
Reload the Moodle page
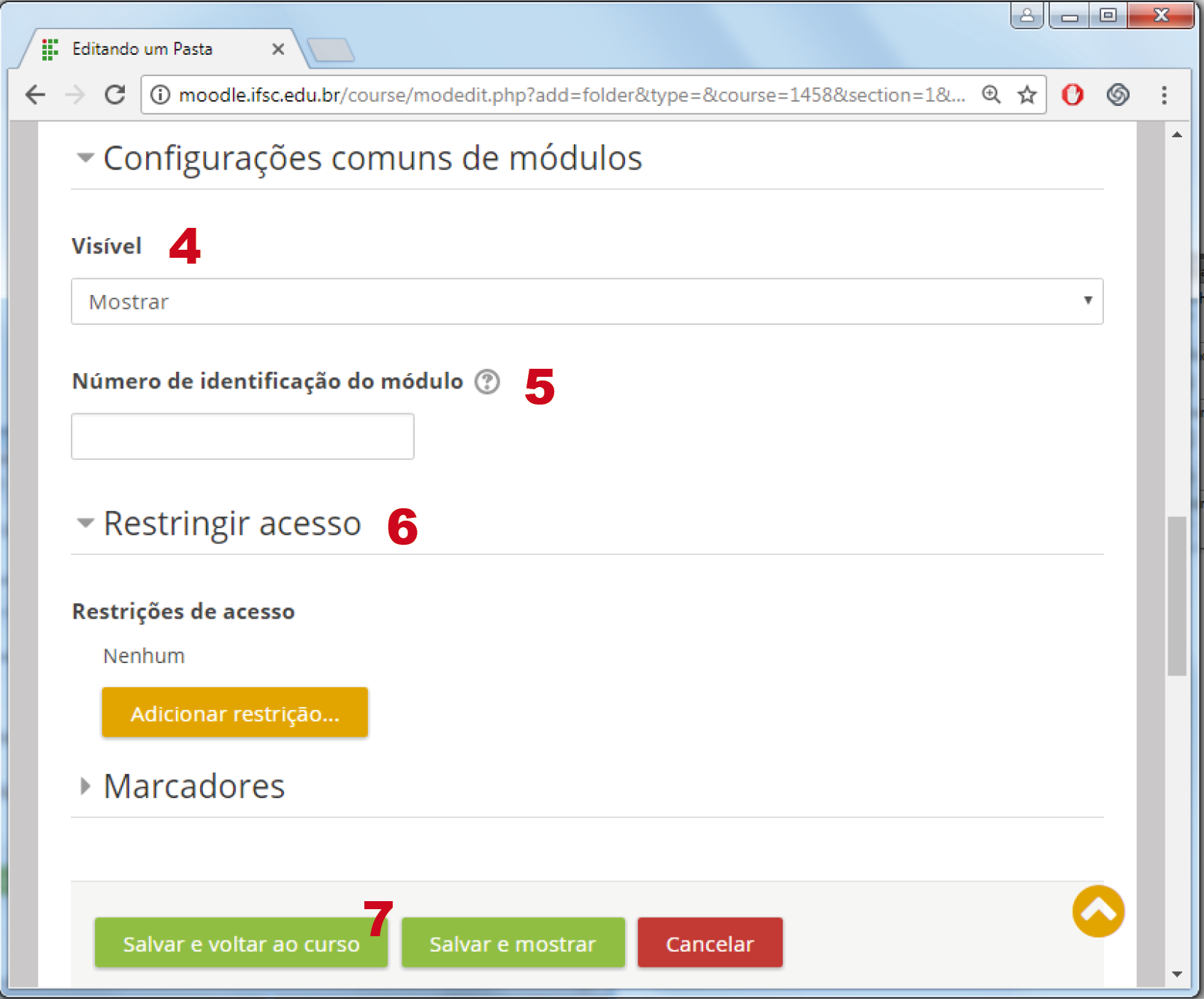click(115, 95)
